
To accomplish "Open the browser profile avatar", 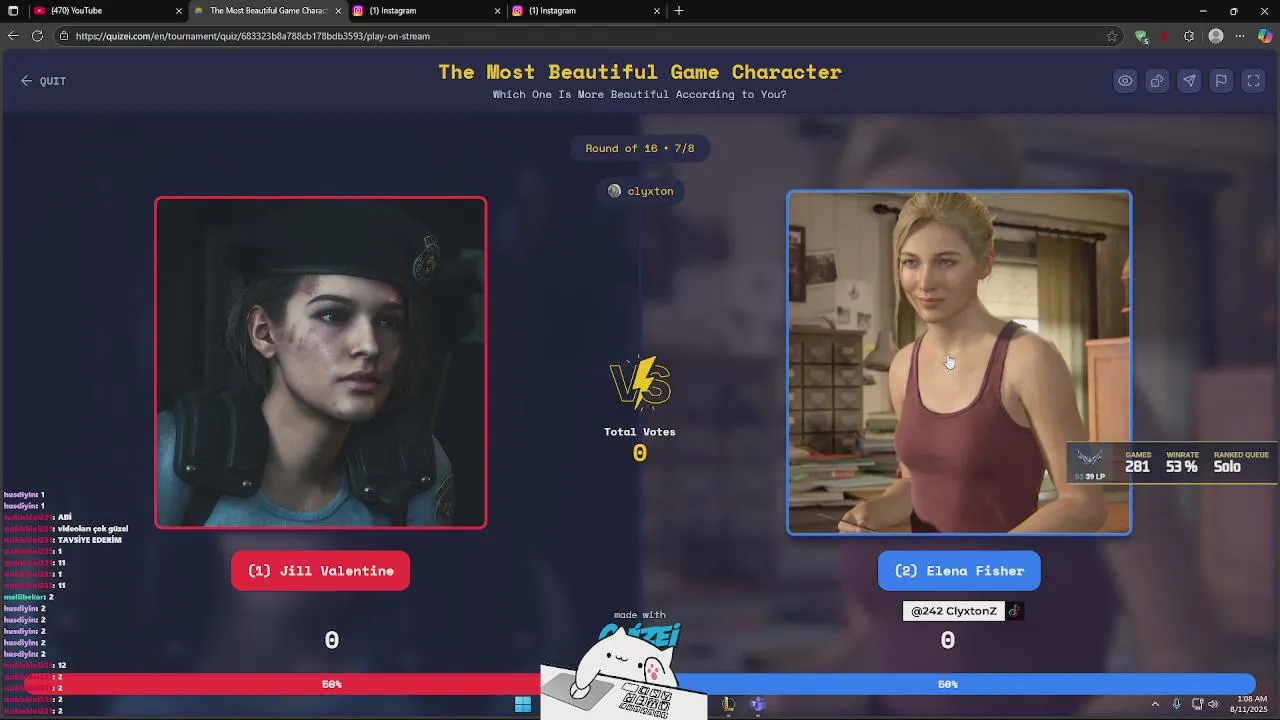I will click(x=1216, y=36).
